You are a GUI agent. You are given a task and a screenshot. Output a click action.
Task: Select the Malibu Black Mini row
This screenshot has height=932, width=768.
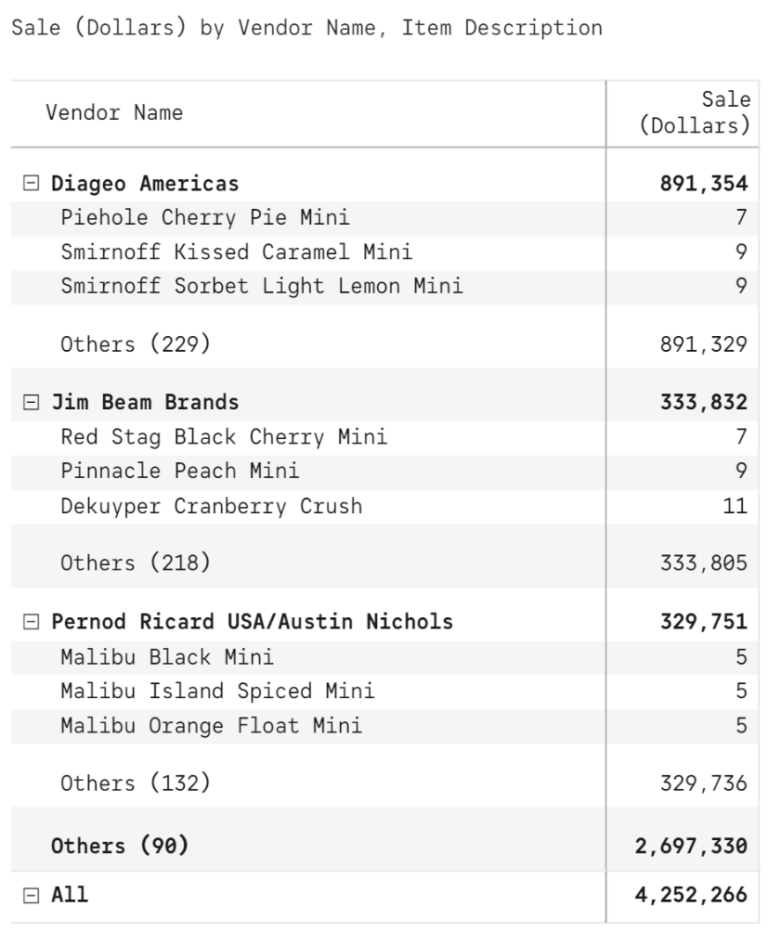pyautogui.click(x=167, y=657)
